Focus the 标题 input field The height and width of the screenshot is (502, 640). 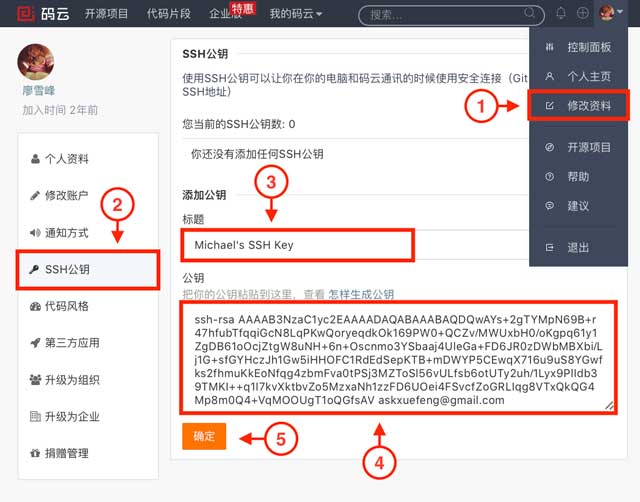(297, 244)
